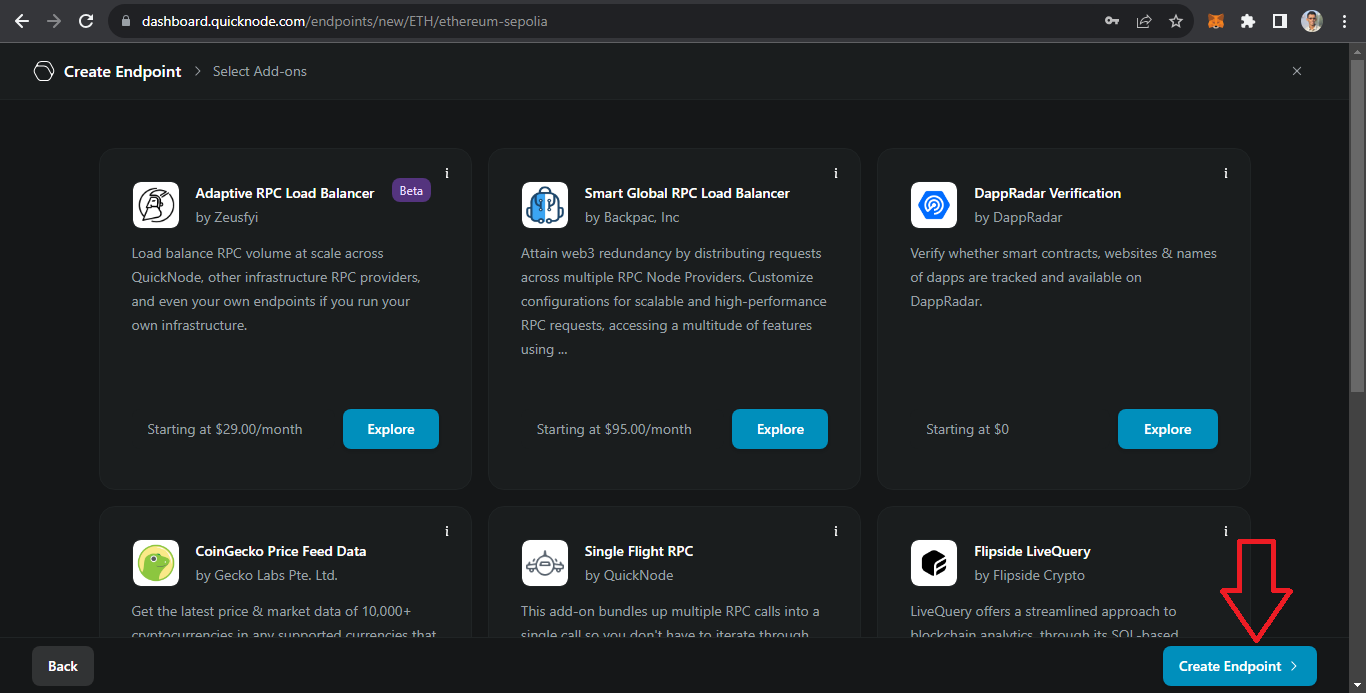Click the Single Flight RPC logo icon

[544, 563]
